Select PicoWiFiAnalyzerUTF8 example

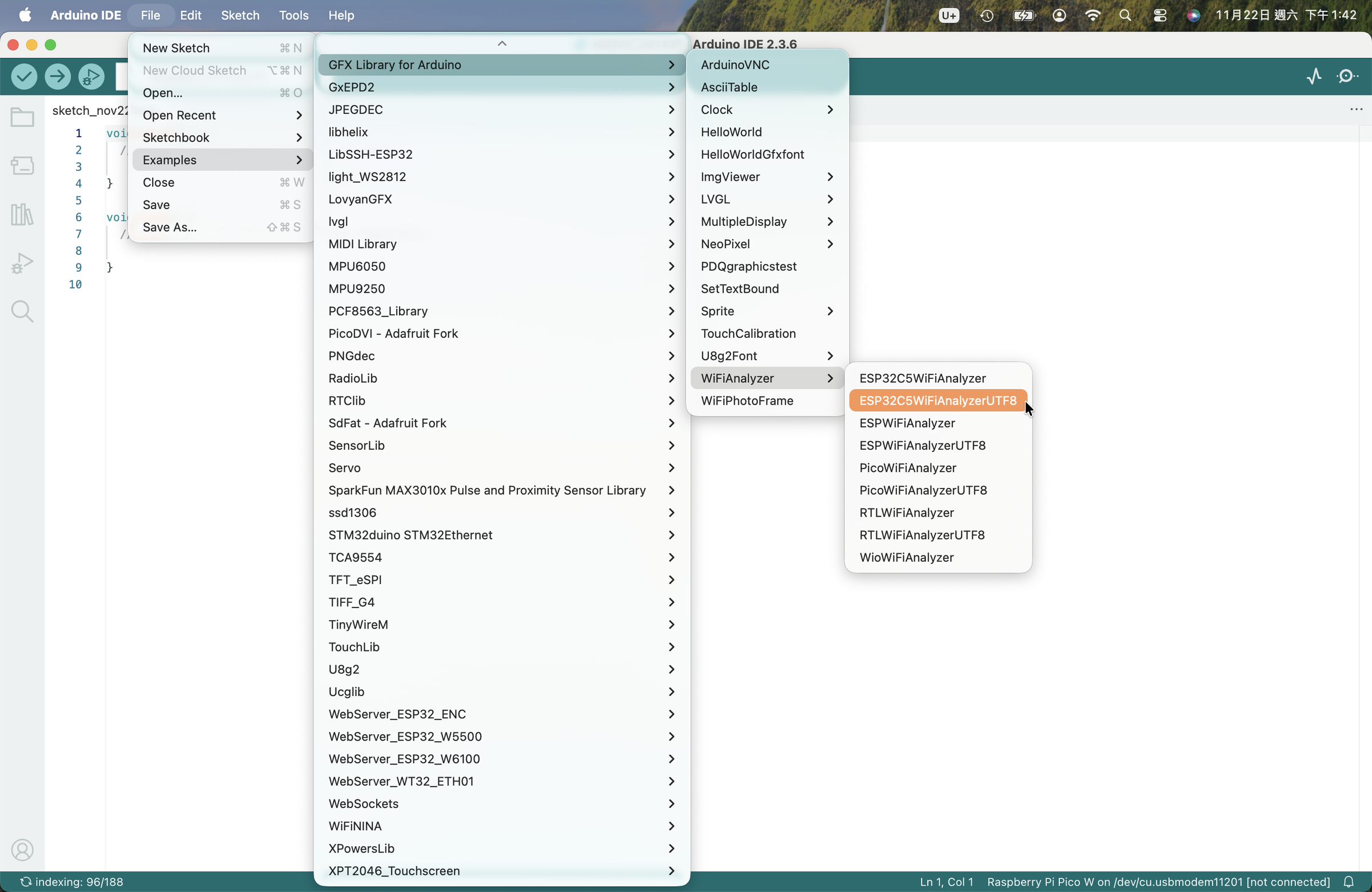coord(922,490)
